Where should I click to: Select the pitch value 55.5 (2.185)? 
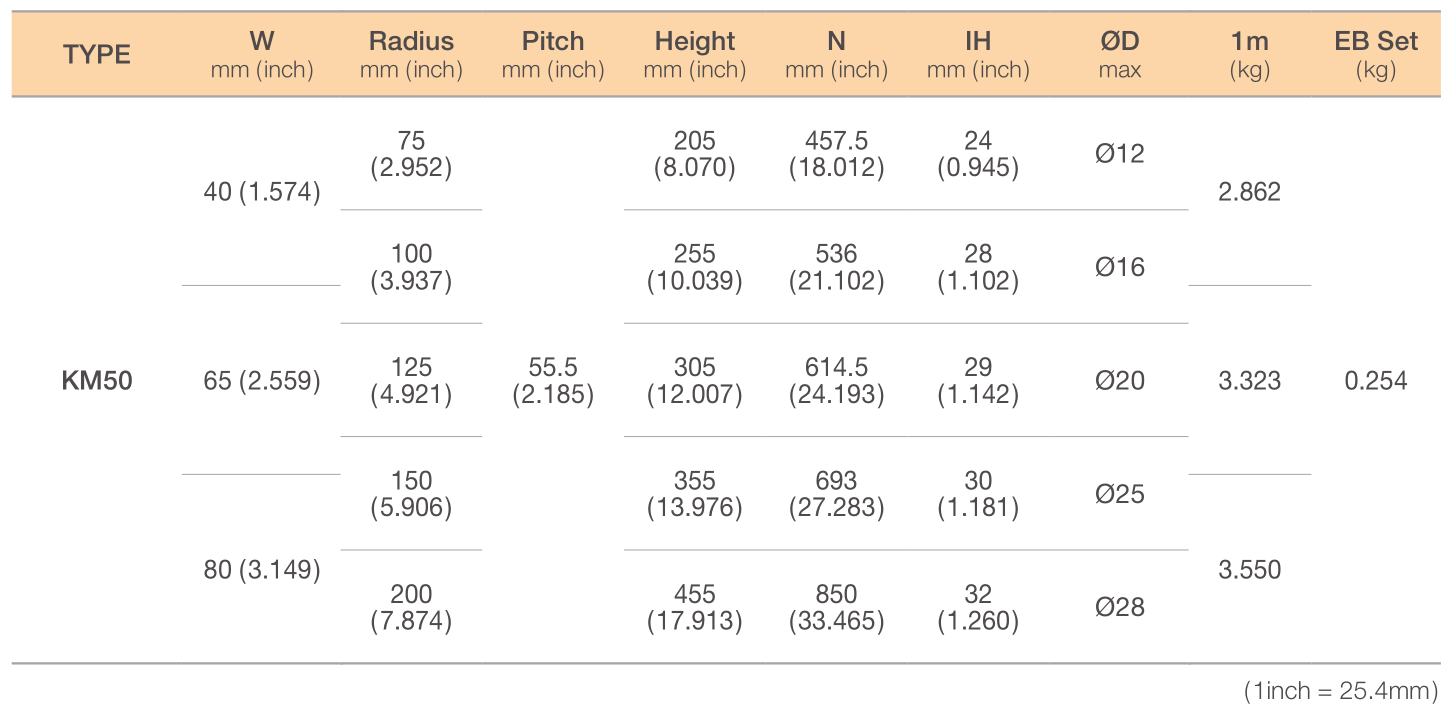coord(553,381)
